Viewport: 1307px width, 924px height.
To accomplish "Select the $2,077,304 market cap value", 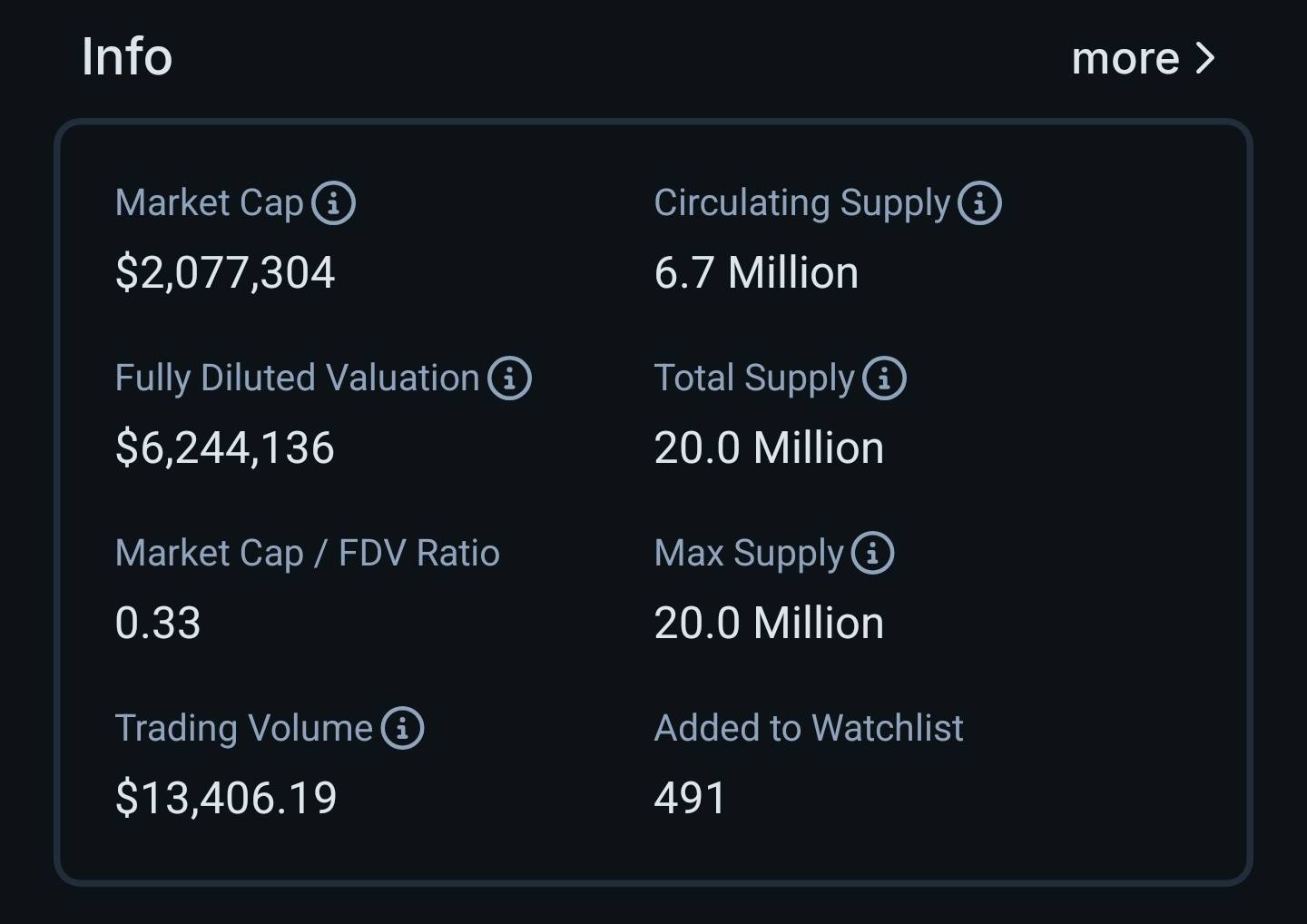I will click(x=225, y=272).
